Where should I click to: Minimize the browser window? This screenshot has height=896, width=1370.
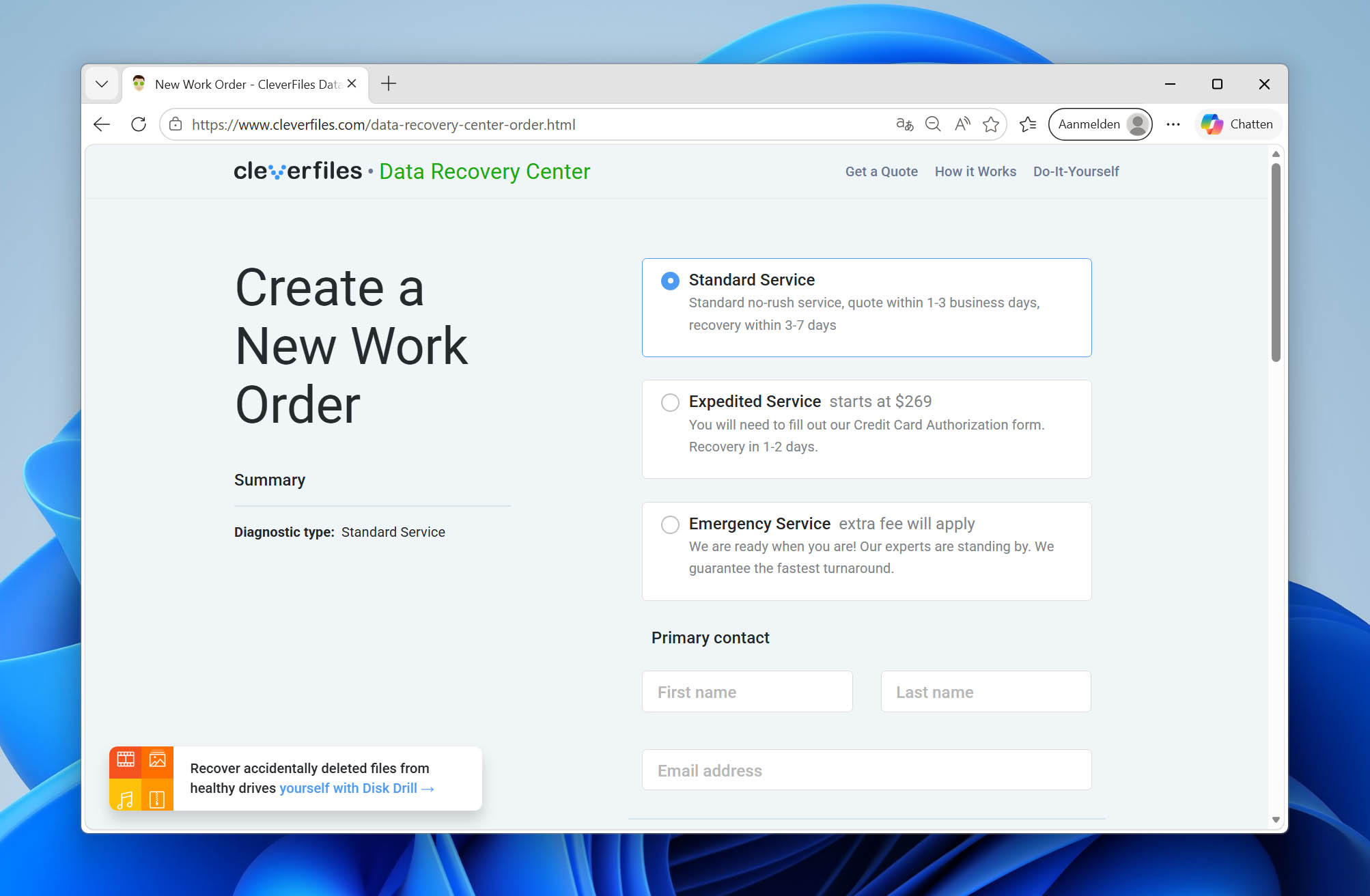[1170, 84]
